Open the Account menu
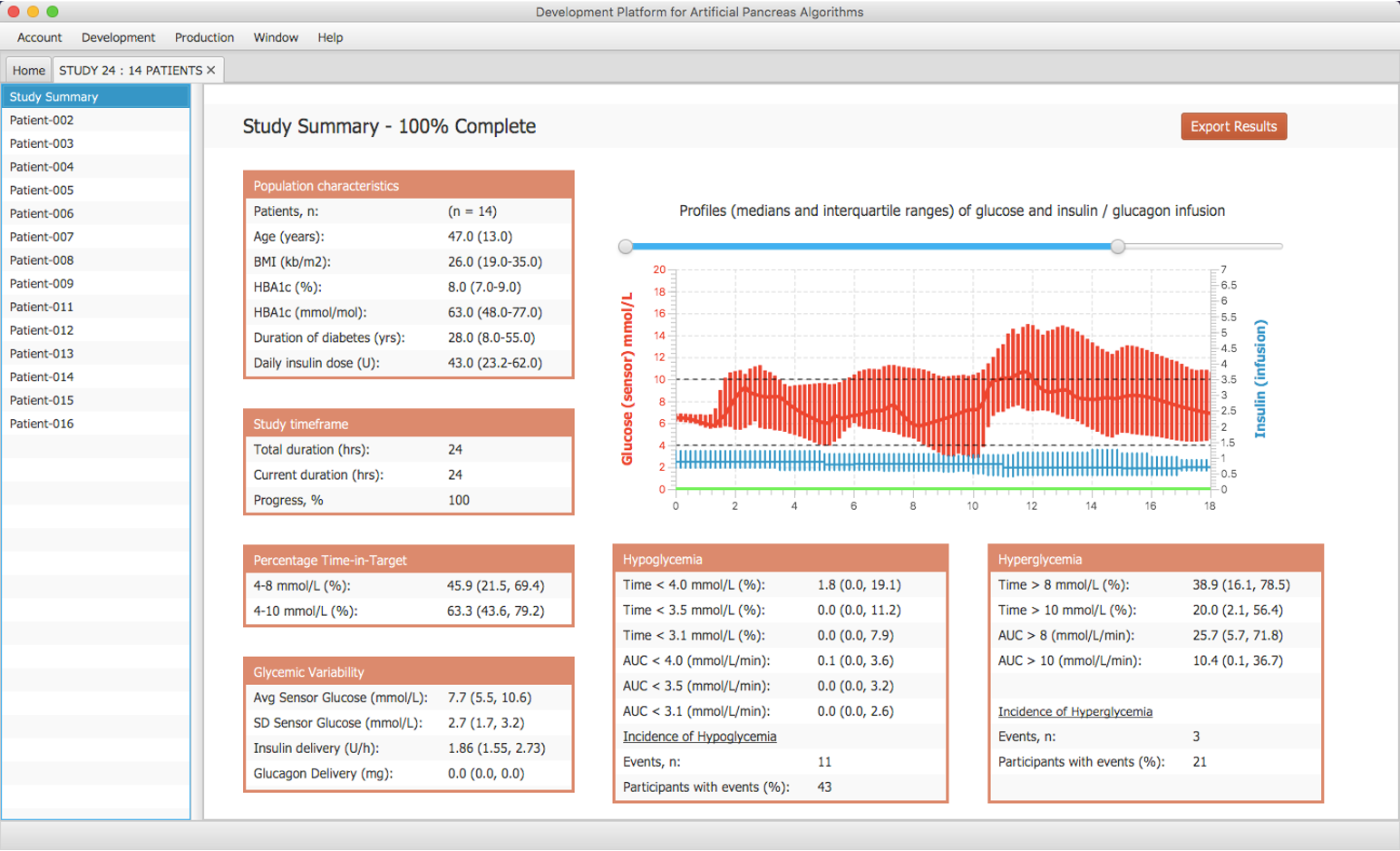 (40, 37)
